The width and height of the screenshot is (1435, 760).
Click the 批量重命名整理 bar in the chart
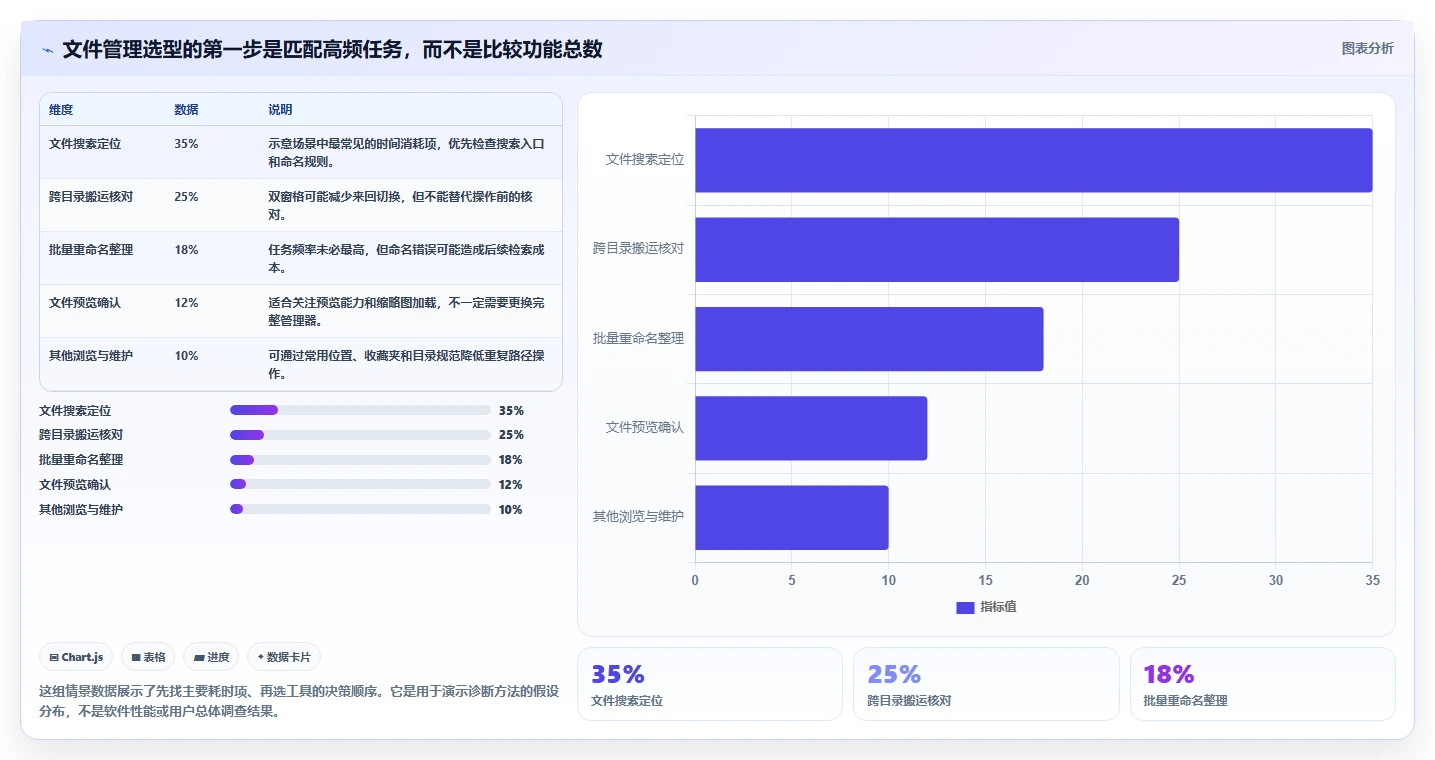click(869, 339)
